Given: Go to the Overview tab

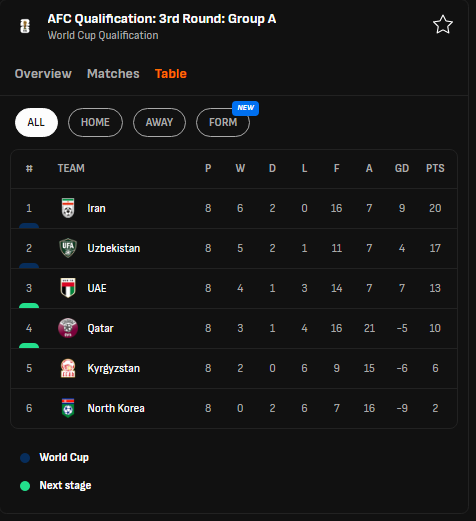Looking at the screenshot, I should point(43,74).
